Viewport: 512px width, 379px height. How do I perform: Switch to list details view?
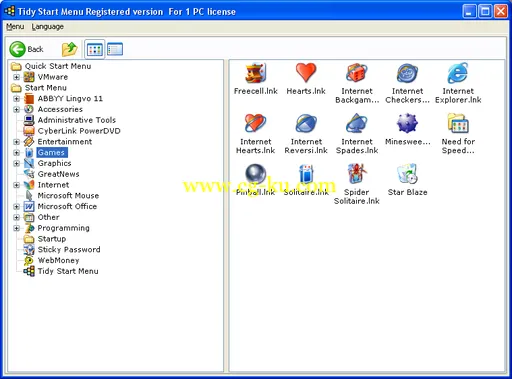[x=115, y=50]
